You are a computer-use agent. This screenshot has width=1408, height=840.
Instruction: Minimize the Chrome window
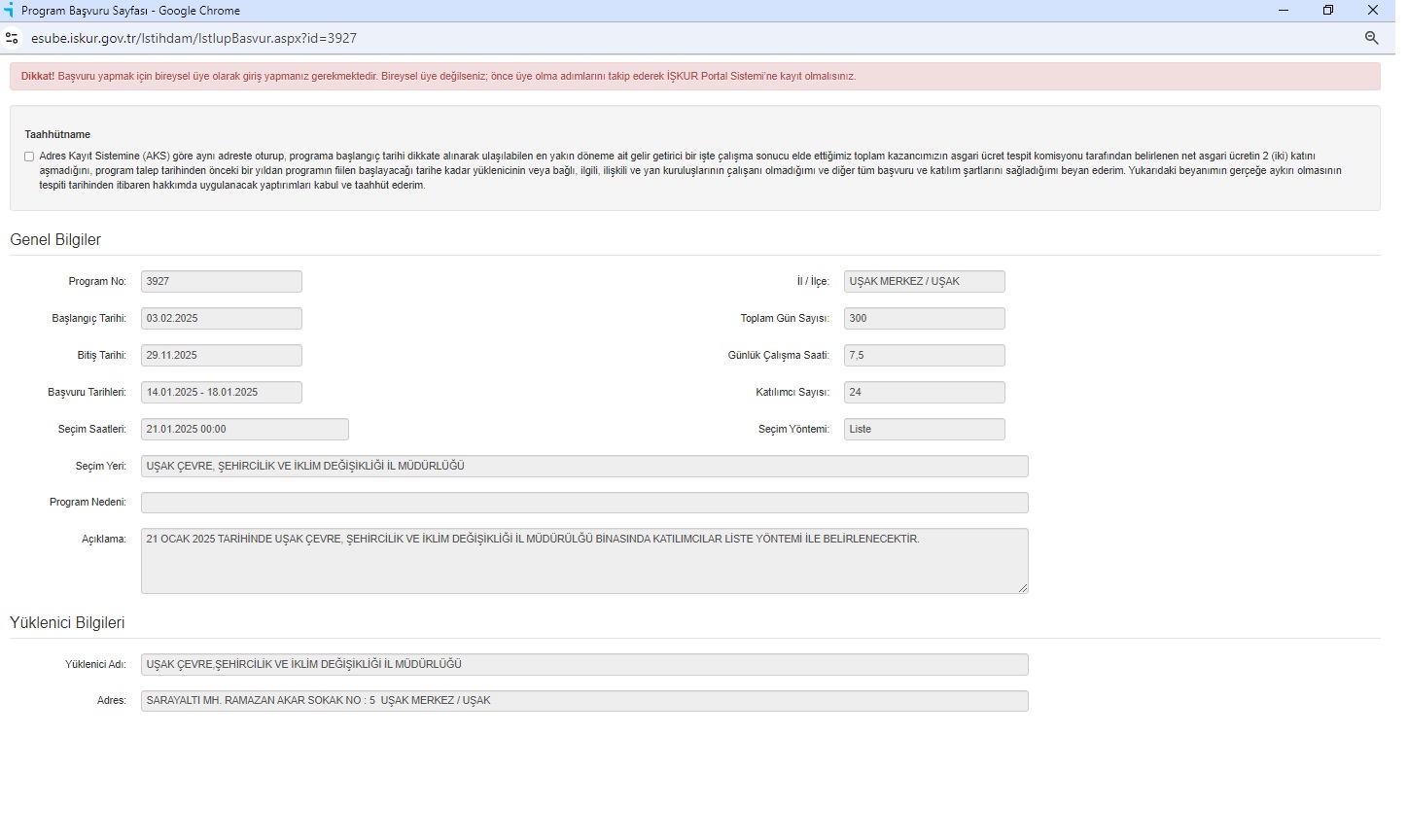click(1284, 11)
